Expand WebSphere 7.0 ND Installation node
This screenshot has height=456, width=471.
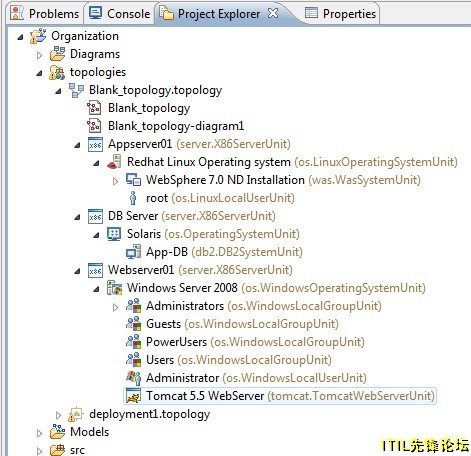[x=115, y=181]
